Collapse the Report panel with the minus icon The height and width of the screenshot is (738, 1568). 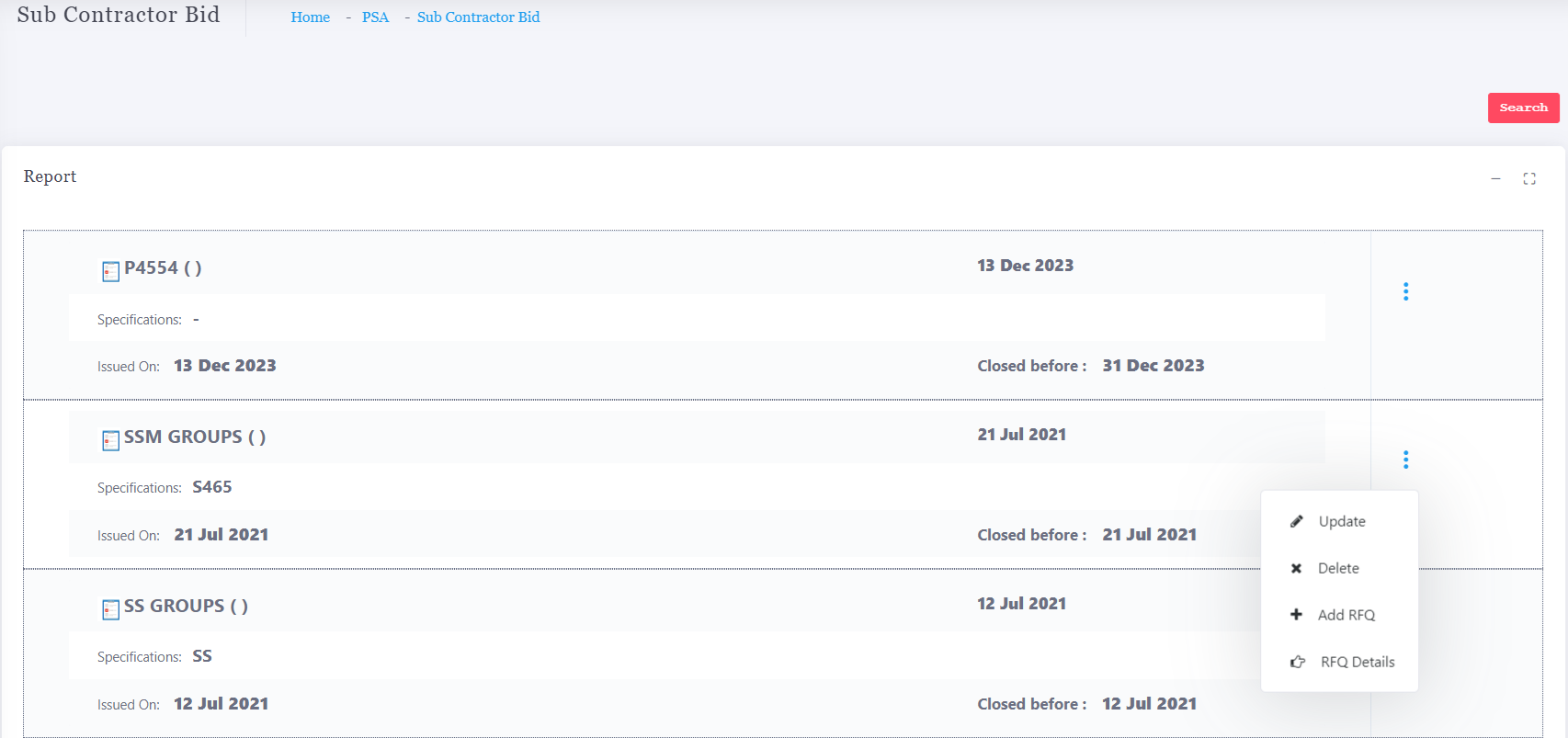click(x=1495, y=178)
